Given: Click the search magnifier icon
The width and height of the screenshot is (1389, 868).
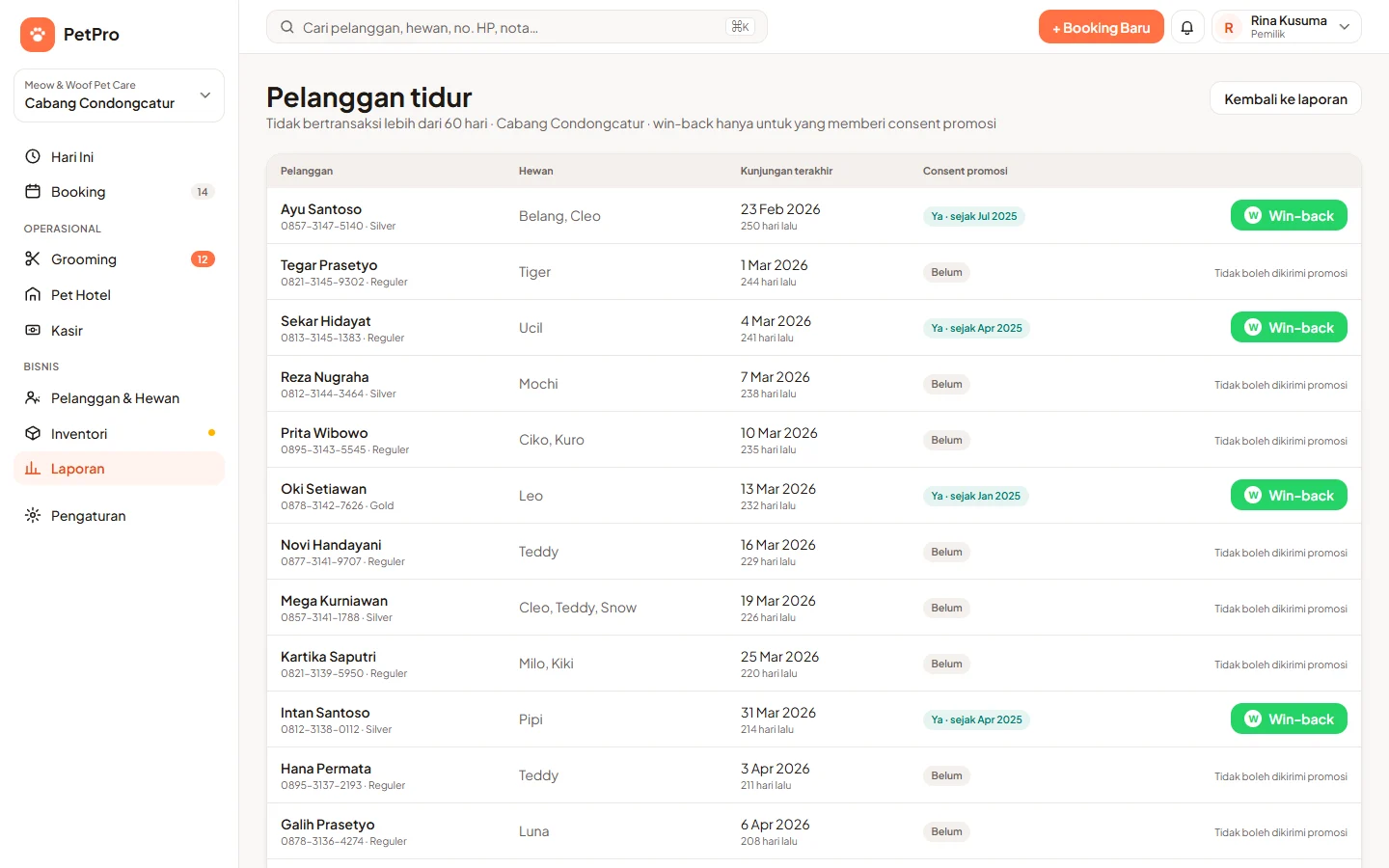Looking at the screenshot, I should coord(286,27).
